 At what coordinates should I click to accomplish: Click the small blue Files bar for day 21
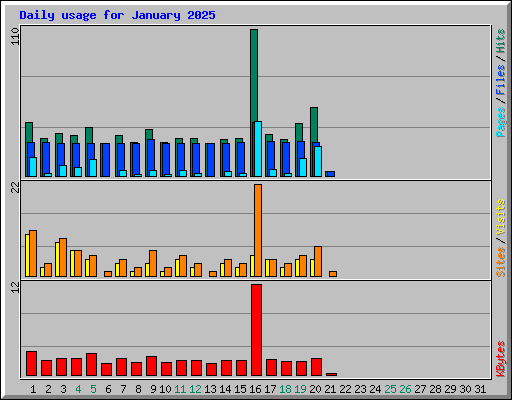coord(330,174)
